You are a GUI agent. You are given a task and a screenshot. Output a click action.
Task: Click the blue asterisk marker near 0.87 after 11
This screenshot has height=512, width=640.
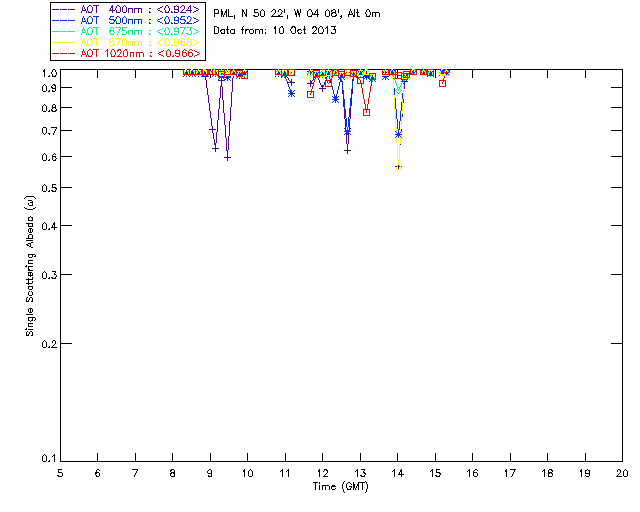291,93
